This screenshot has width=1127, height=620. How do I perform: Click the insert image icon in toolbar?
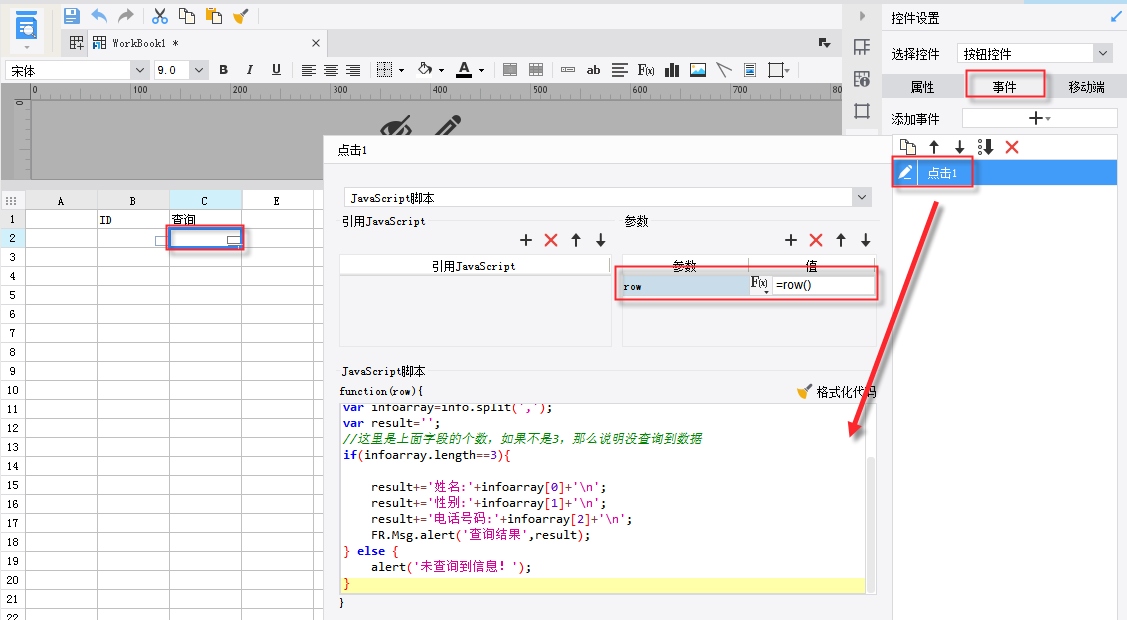coord(698,70)
